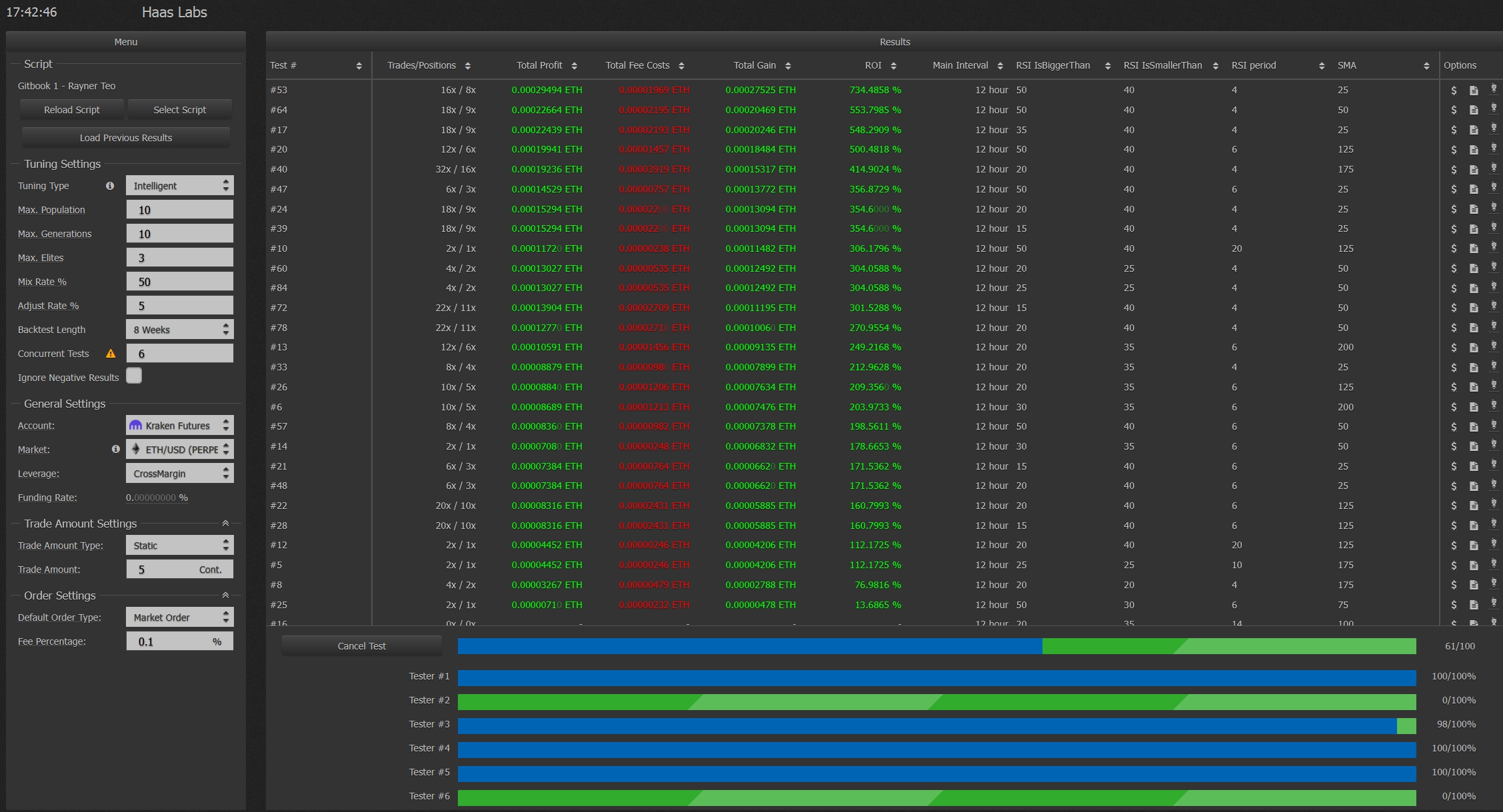Open the report document icon for test #64

(1474, 110)
